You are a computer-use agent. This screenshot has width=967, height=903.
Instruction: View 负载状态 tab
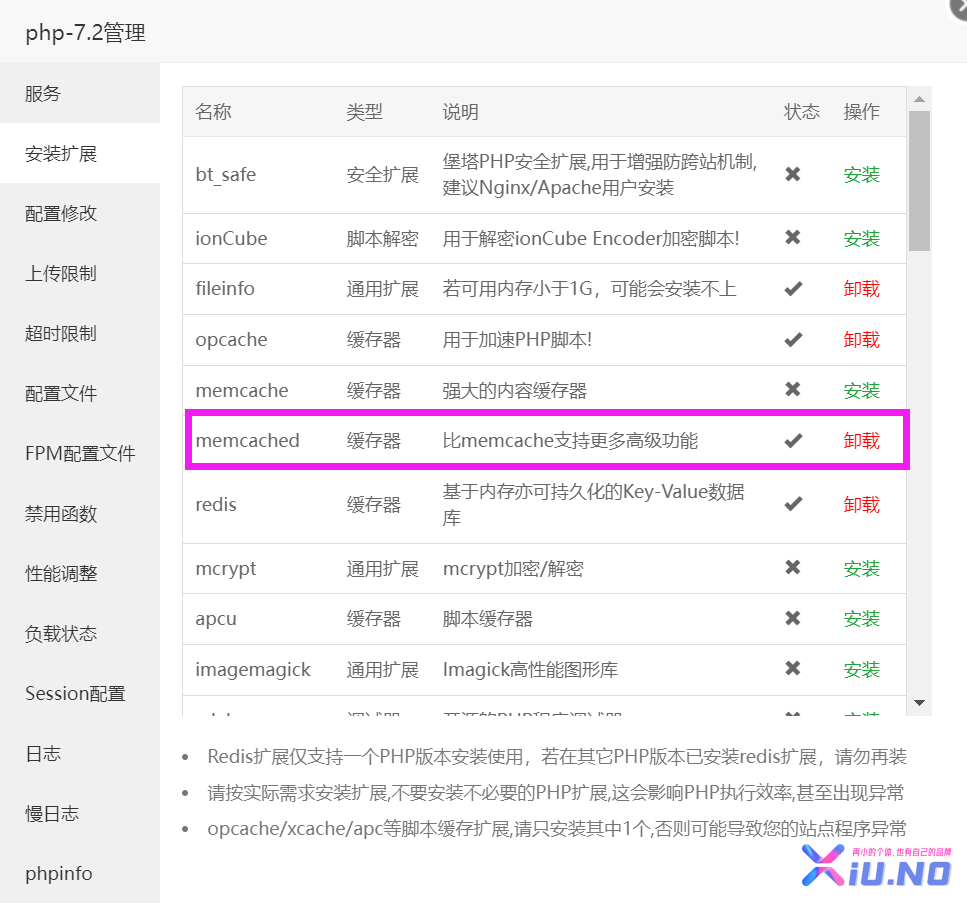(80, 633)
